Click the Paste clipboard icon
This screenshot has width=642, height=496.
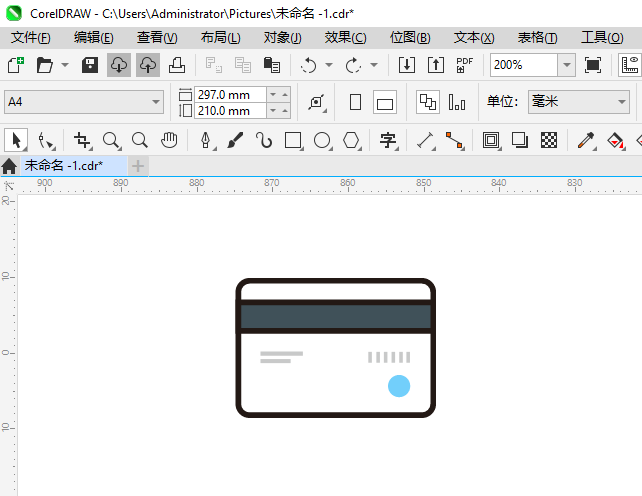pyautogui.click(x=271, y=65)
